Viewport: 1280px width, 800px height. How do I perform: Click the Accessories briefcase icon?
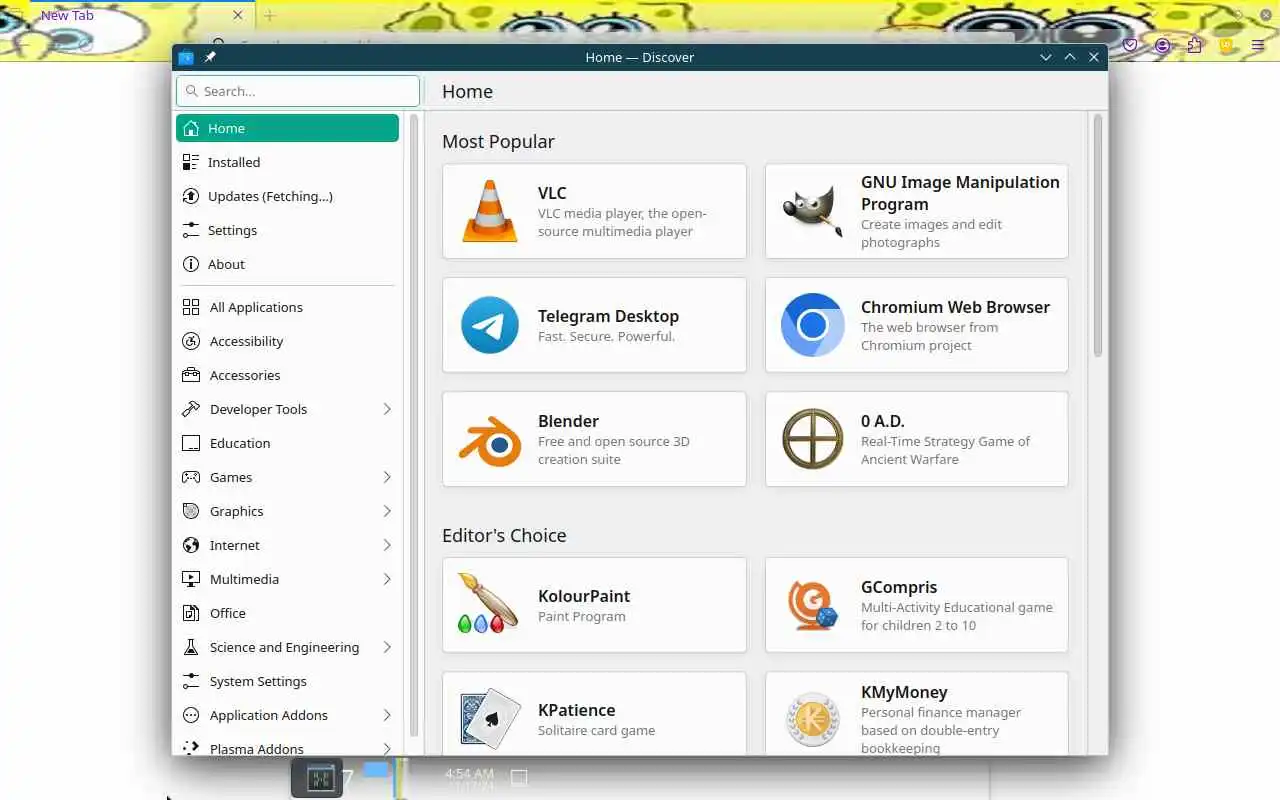pos(191,375)
